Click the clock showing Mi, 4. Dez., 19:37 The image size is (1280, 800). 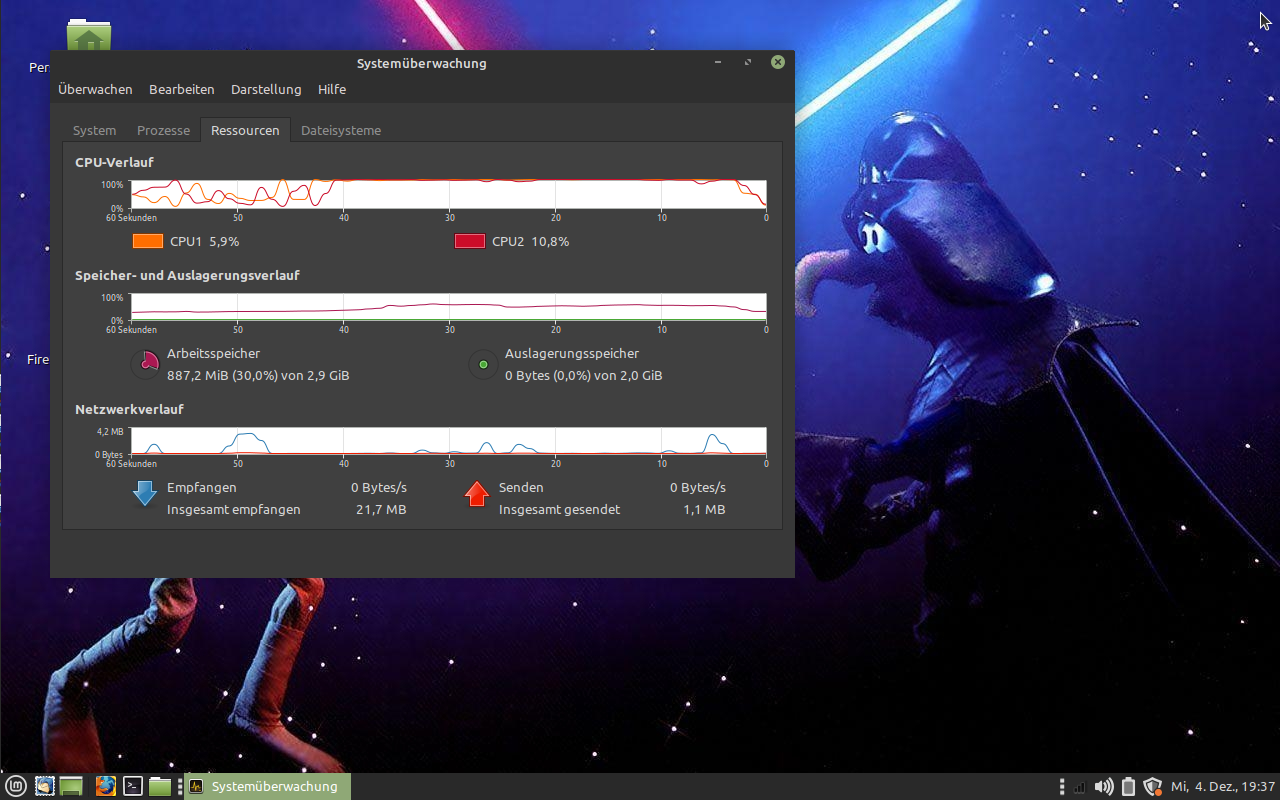(x=1223, y=787)
